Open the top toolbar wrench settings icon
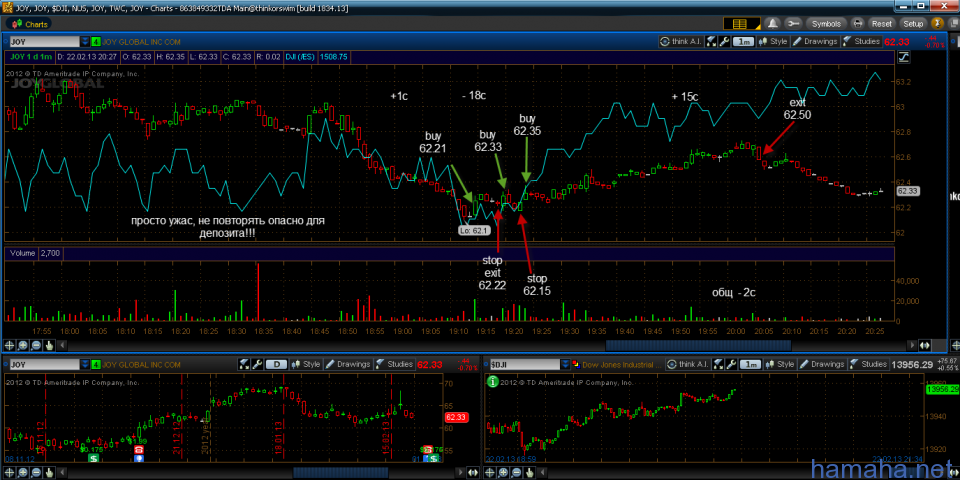The height and width of the screenshot is (480, 960). pyautogui.click(x=793, y=24)
